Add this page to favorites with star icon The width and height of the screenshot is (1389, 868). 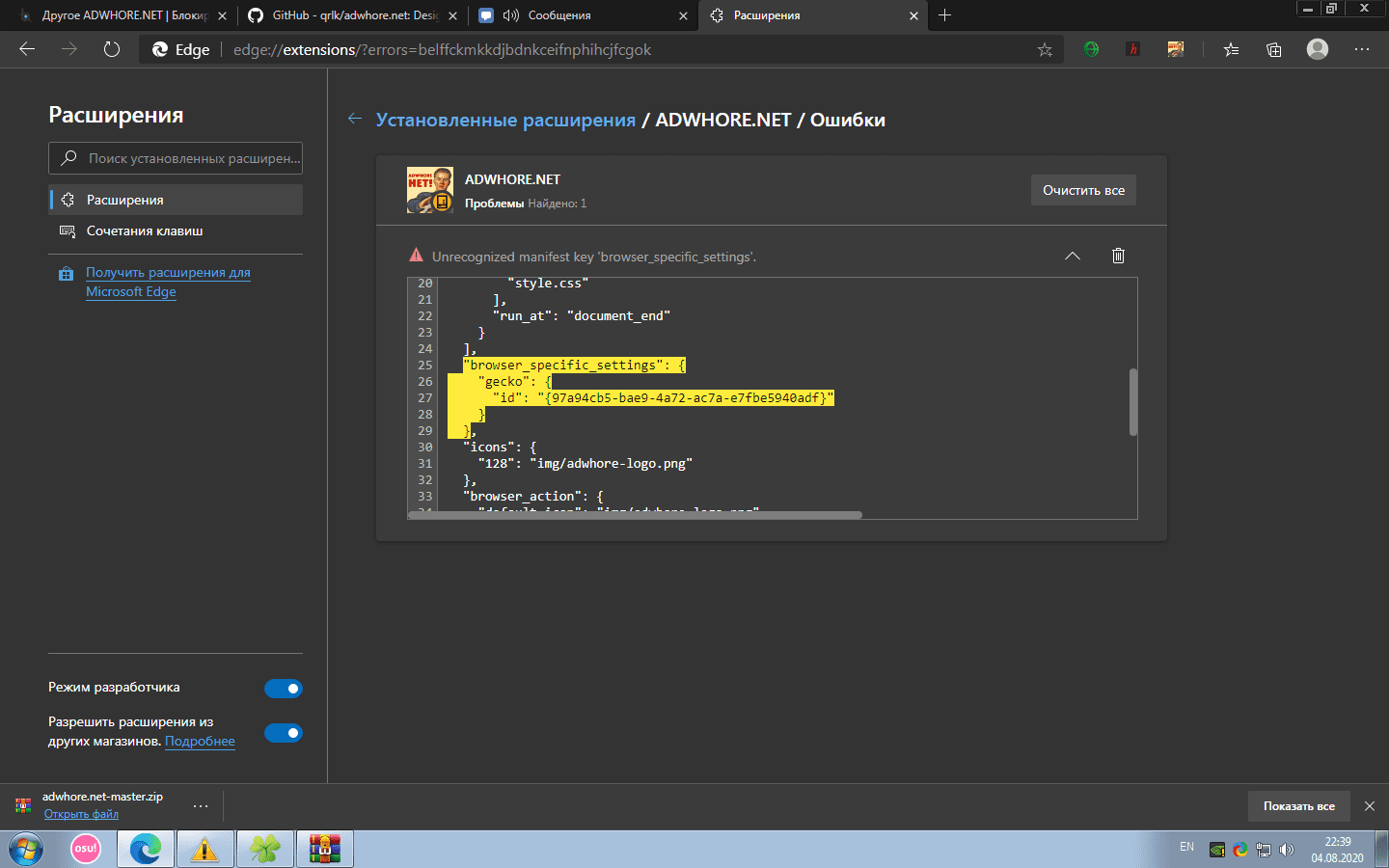coord(1045,49)
